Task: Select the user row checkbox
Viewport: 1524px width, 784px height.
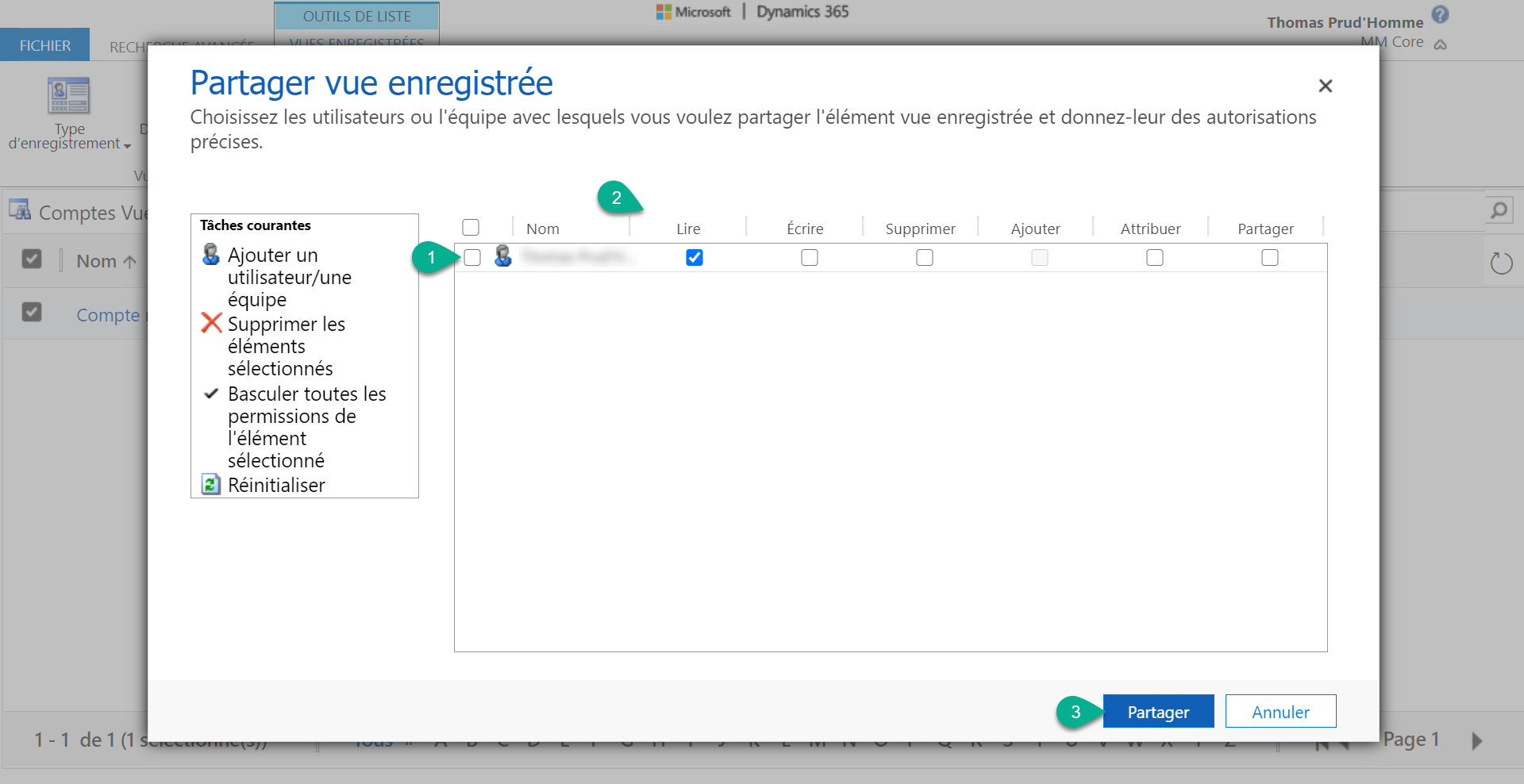Action: [472, 258]
